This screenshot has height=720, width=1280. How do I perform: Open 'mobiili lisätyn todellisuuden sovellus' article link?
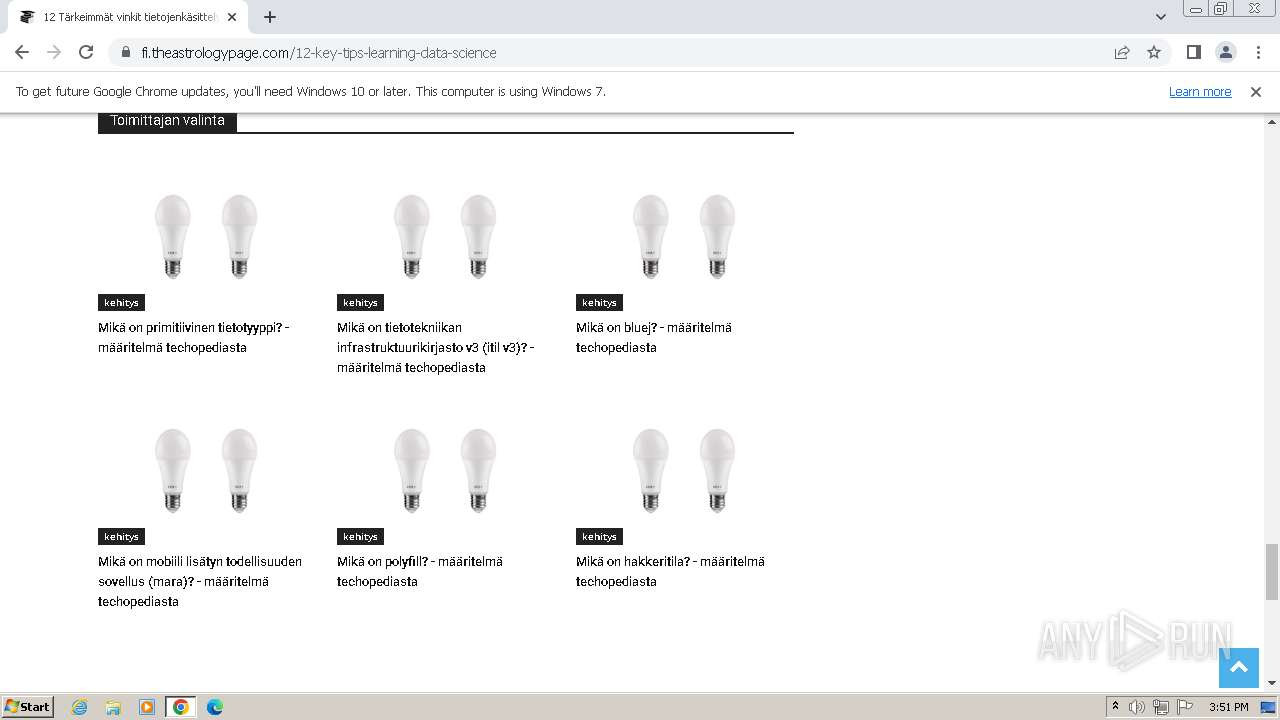[200, 581]
